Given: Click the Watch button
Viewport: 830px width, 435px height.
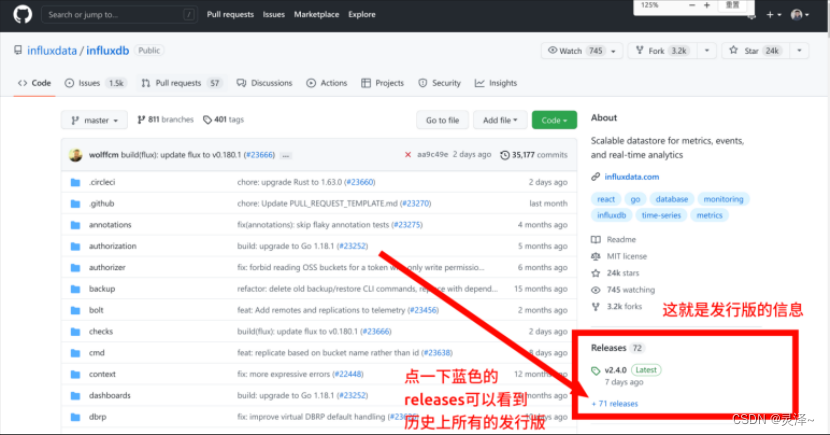Looking at the screenshot, I should tap(574, 51).
